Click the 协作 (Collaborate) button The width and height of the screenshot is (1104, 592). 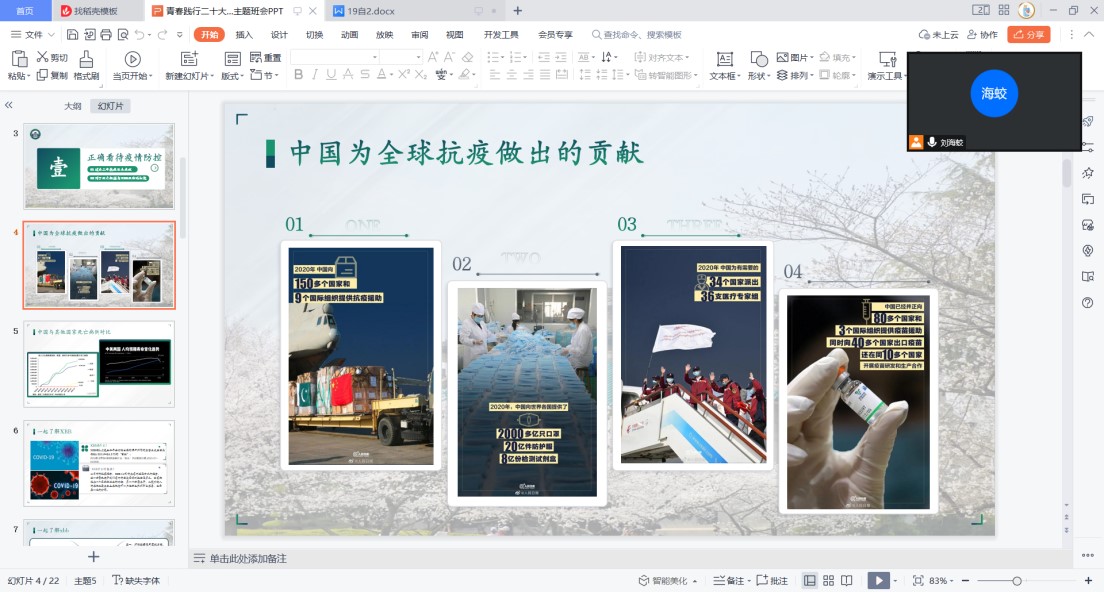point(982,34)
